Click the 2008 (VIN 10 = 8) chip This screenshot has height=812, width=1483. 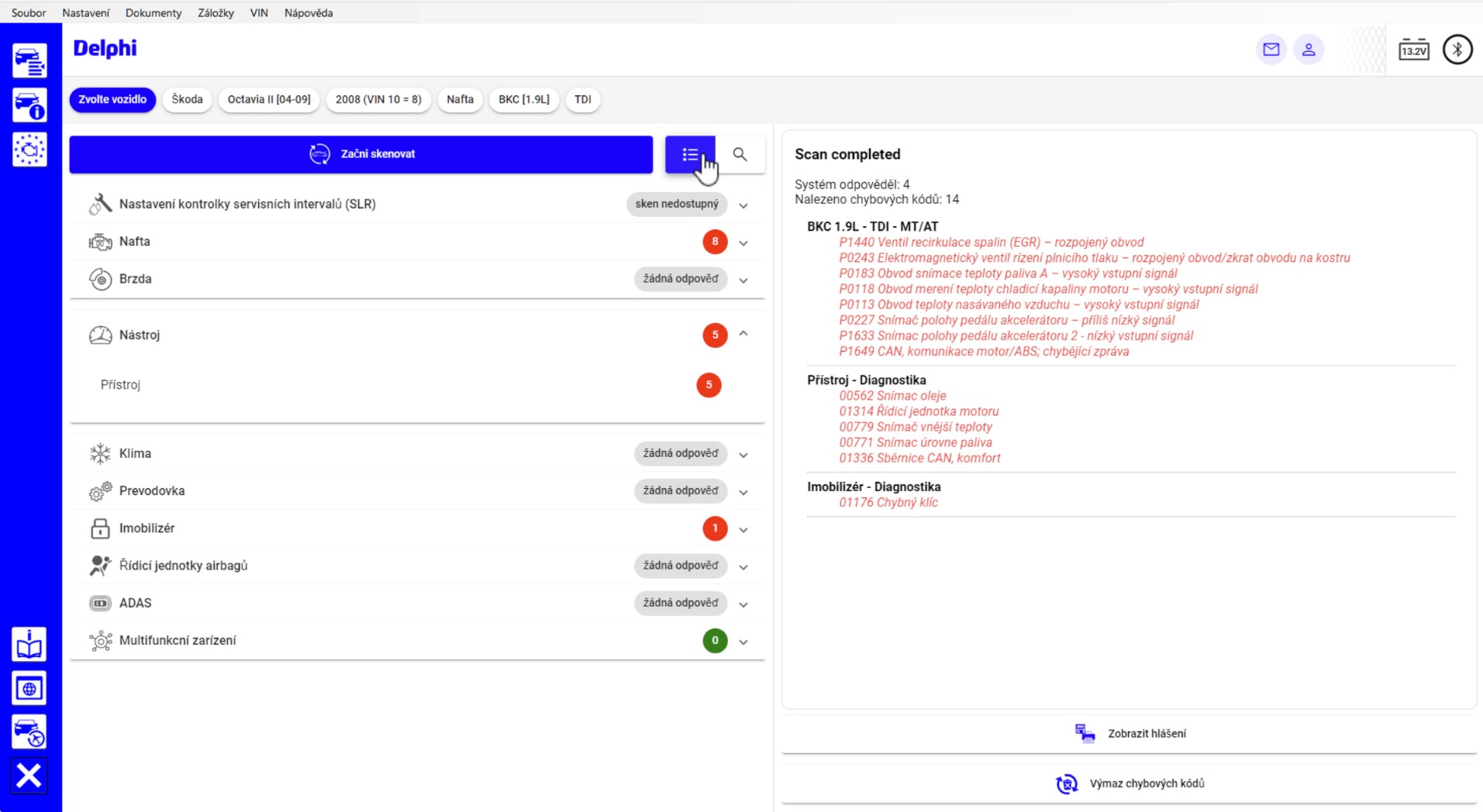[378, 99]
